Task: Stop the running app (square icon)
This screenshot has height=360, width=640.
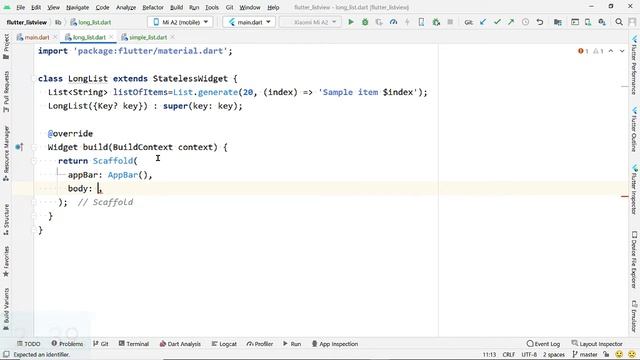Action: tap(450, 22)
